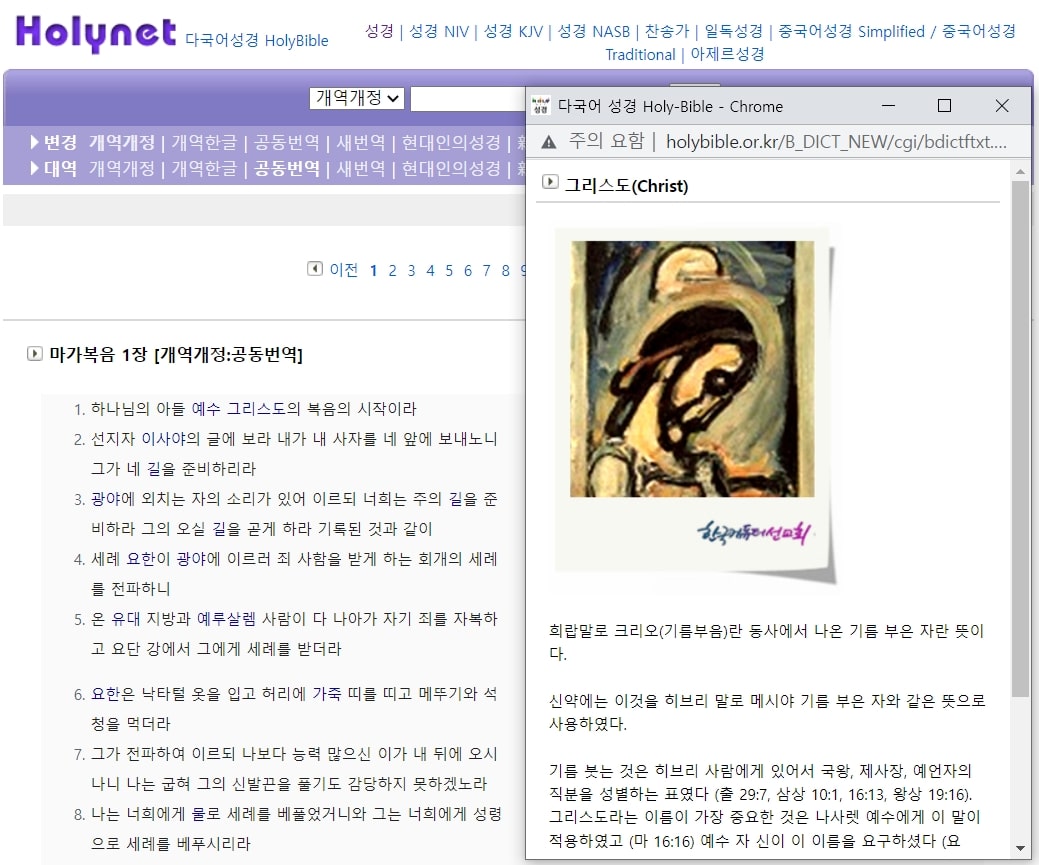Open the 일독성경 link
The width and height of the screenshot is (1039, 865).
click(x=734, y=31)
